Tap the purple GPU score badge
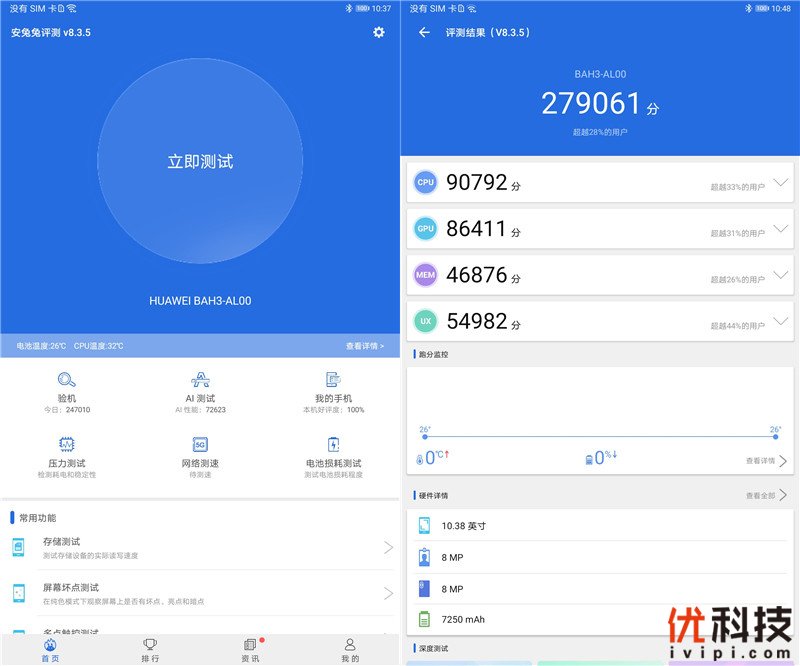The height and width of the screenshot is (666, 800). 426,229
